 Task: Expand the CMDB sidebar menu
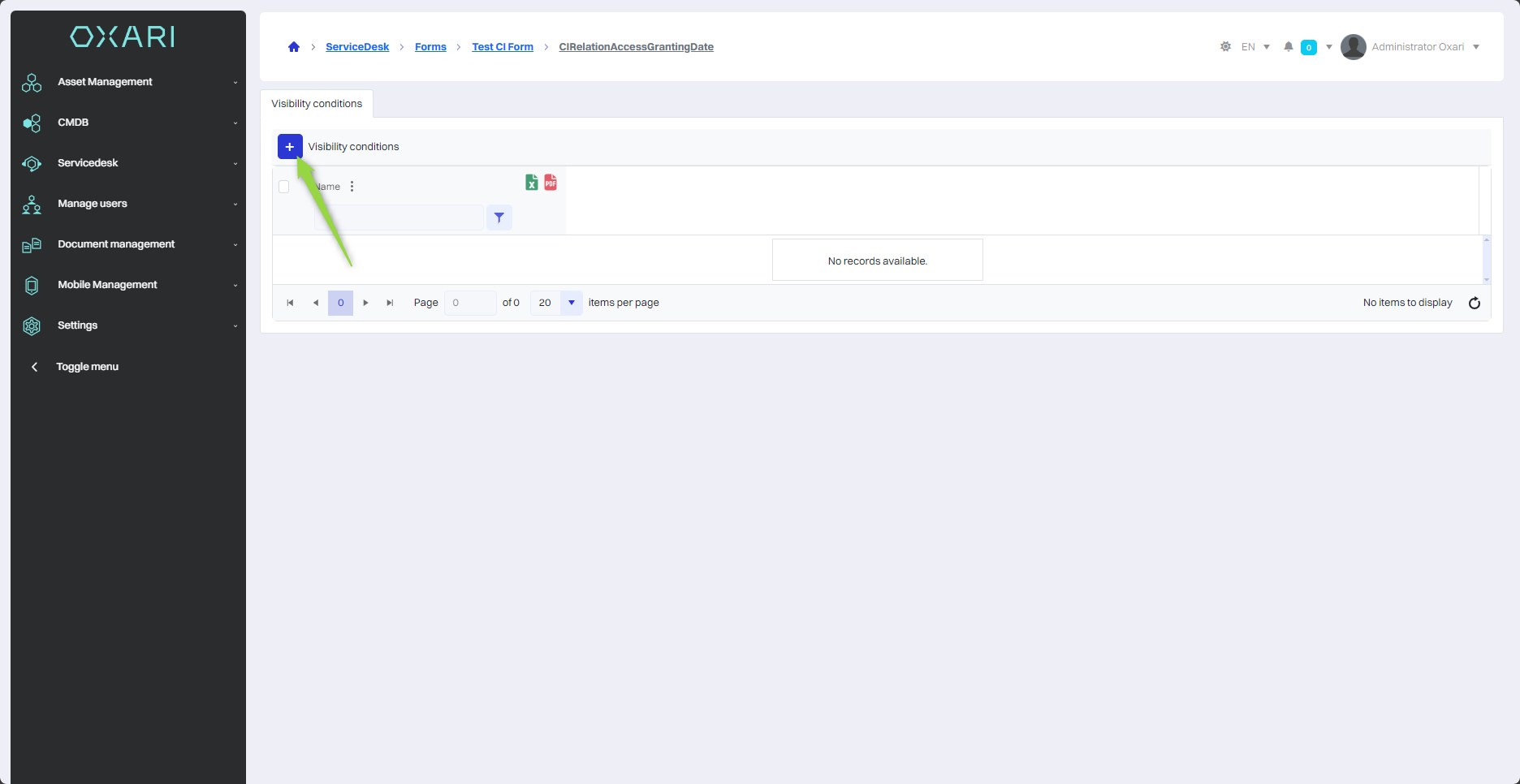128,123
